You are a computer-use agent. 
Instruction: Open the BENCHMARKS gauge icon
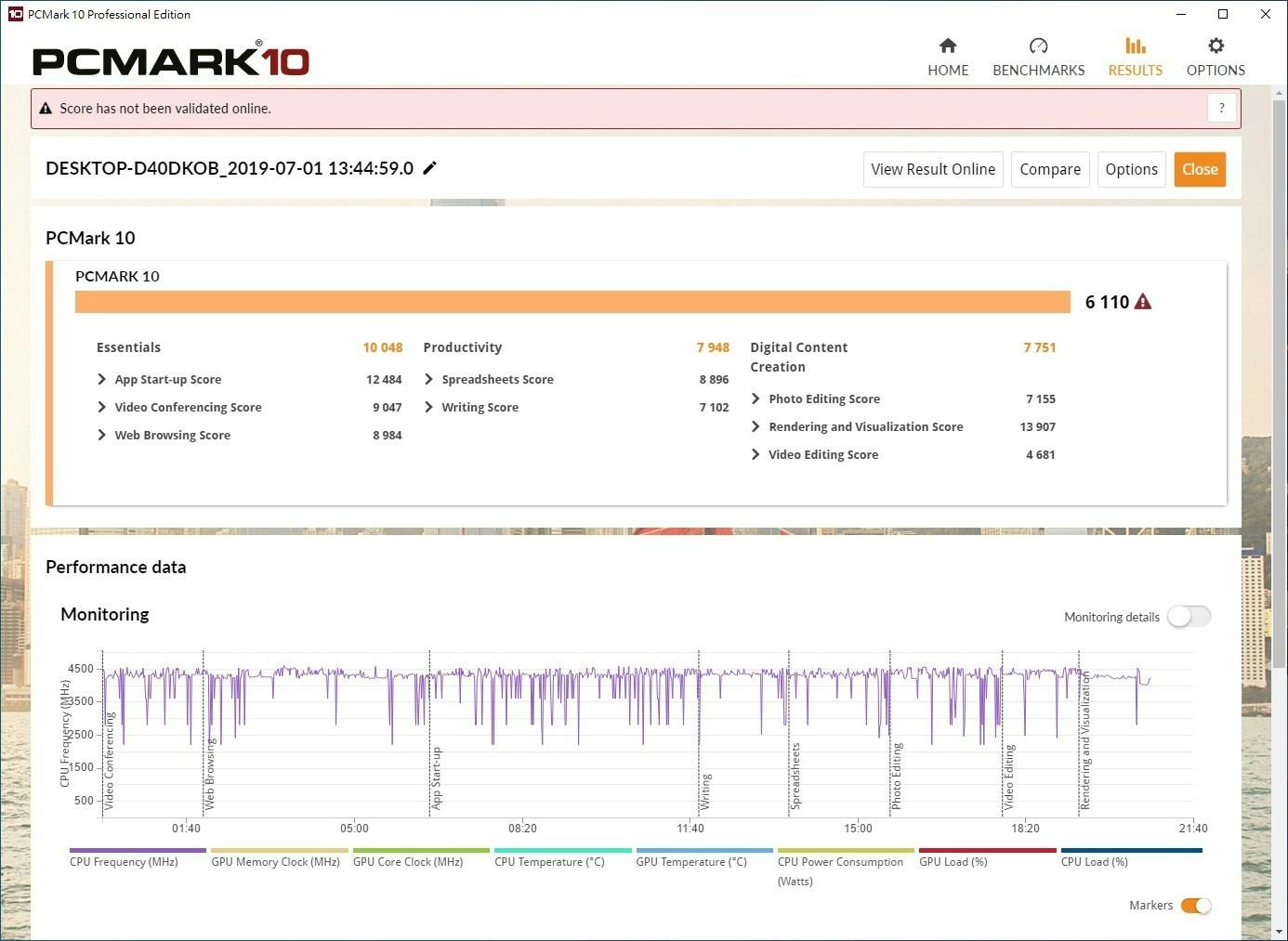click(1038, 46)
